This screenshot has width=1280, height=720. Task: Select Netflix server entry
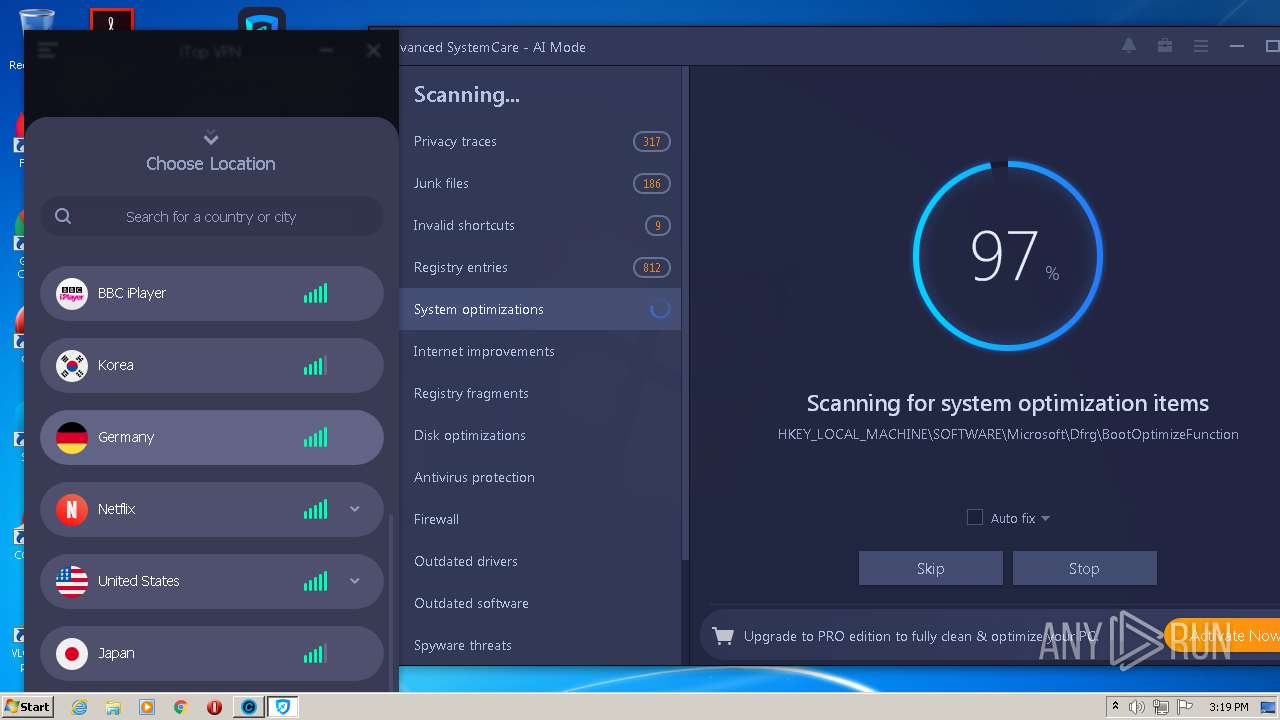(x=211, y=509)
